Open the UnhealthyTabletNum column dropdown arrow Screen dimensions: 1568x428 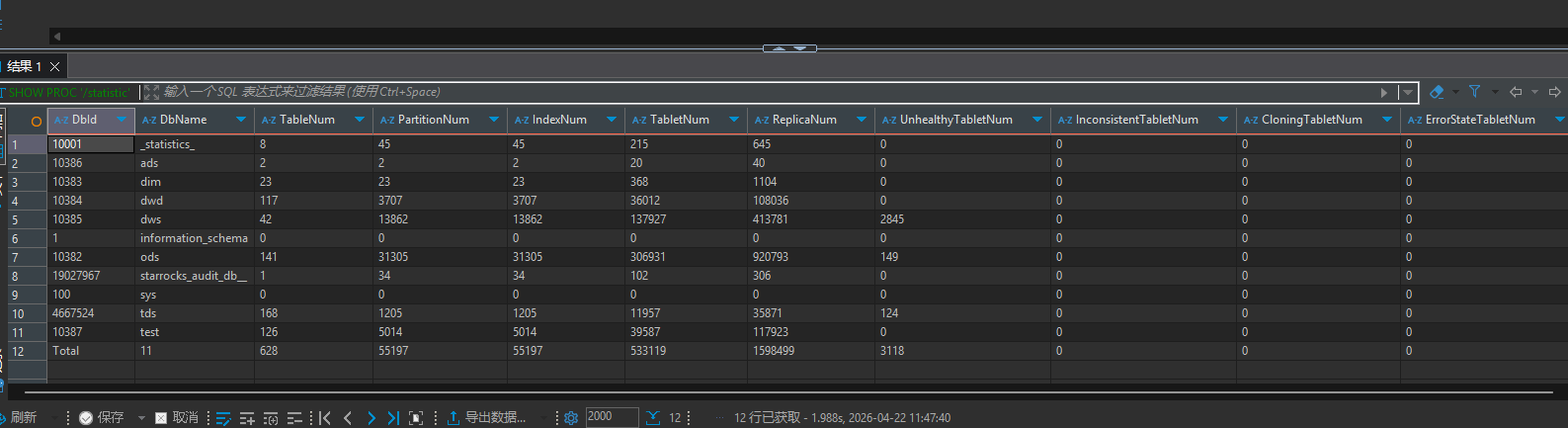coord(1036,120)
